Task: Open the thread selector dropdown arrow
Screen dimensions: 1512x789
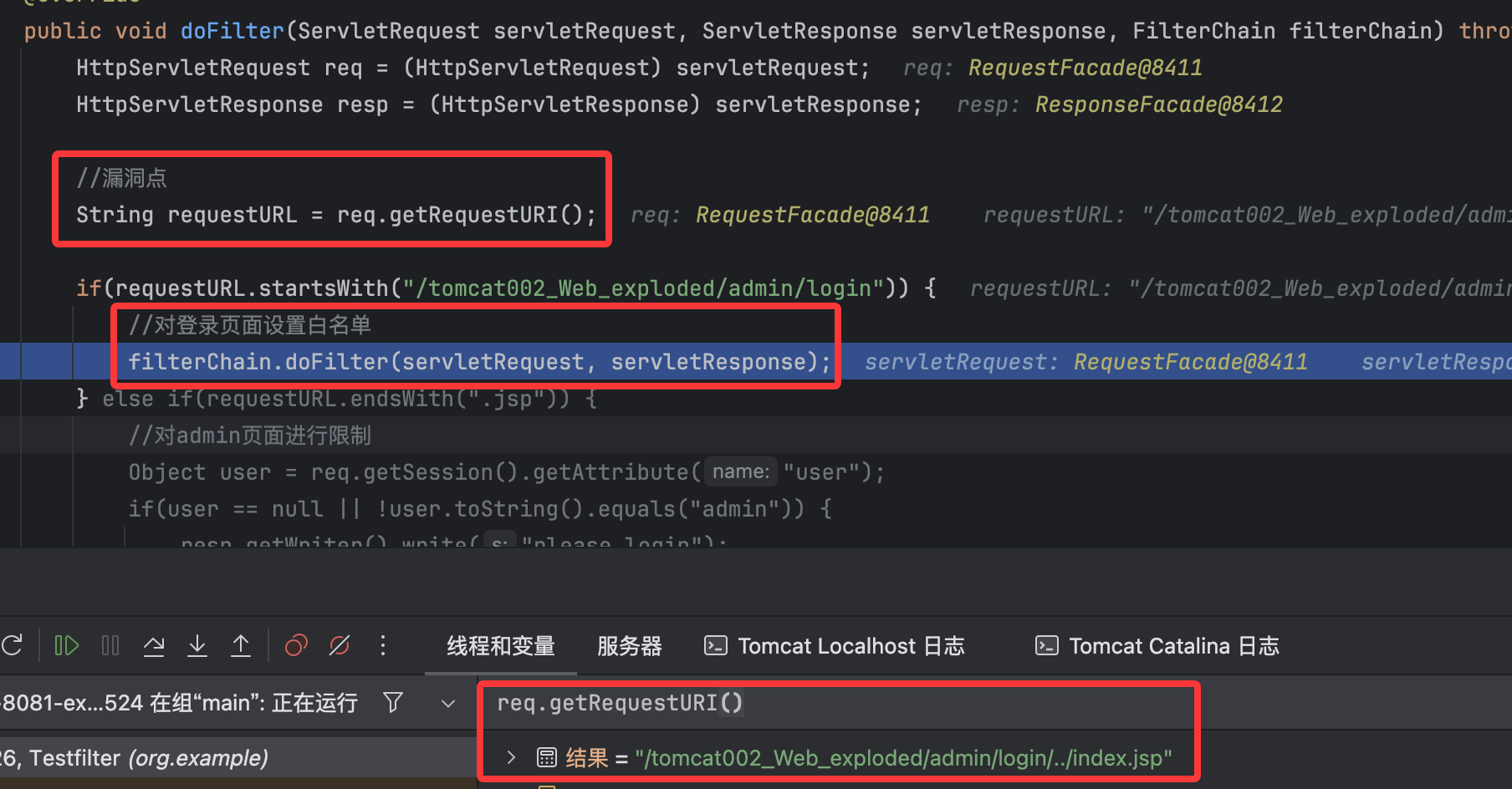Action: (x=448, y=703)
